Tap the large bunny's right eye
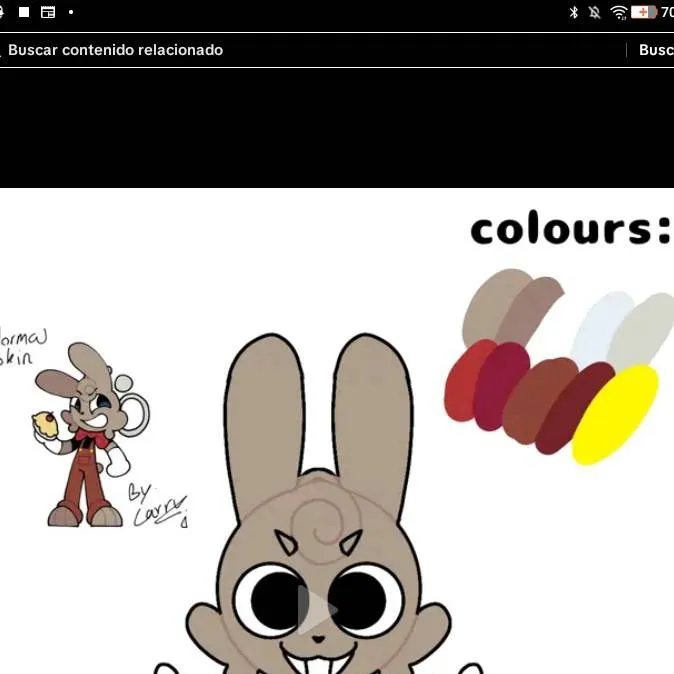The width and height of the screenshot is (674, 674). (365, 600)
